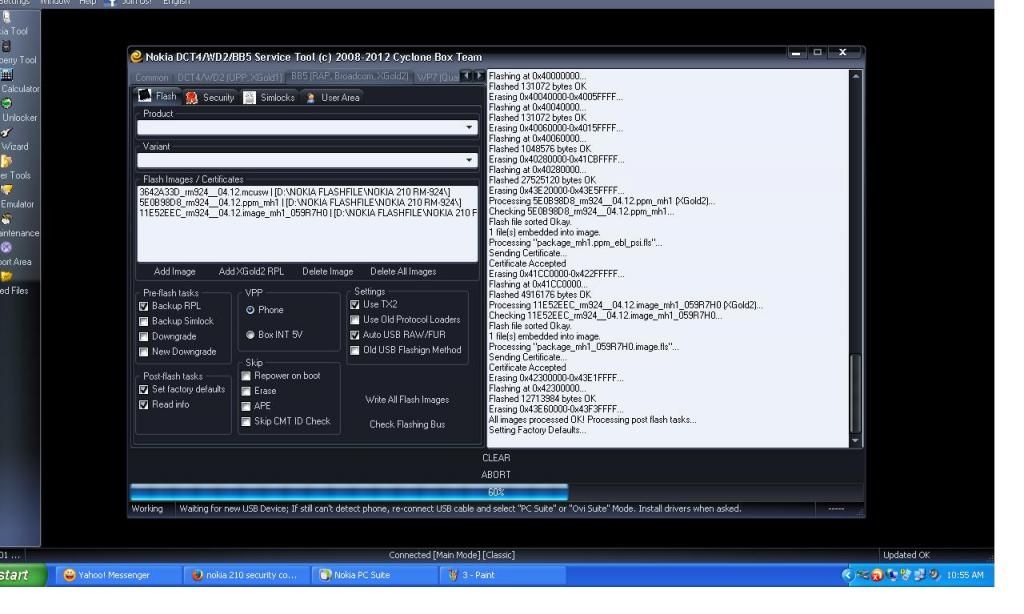Uncheck the Backup RPL checkbox

(144, 306)
